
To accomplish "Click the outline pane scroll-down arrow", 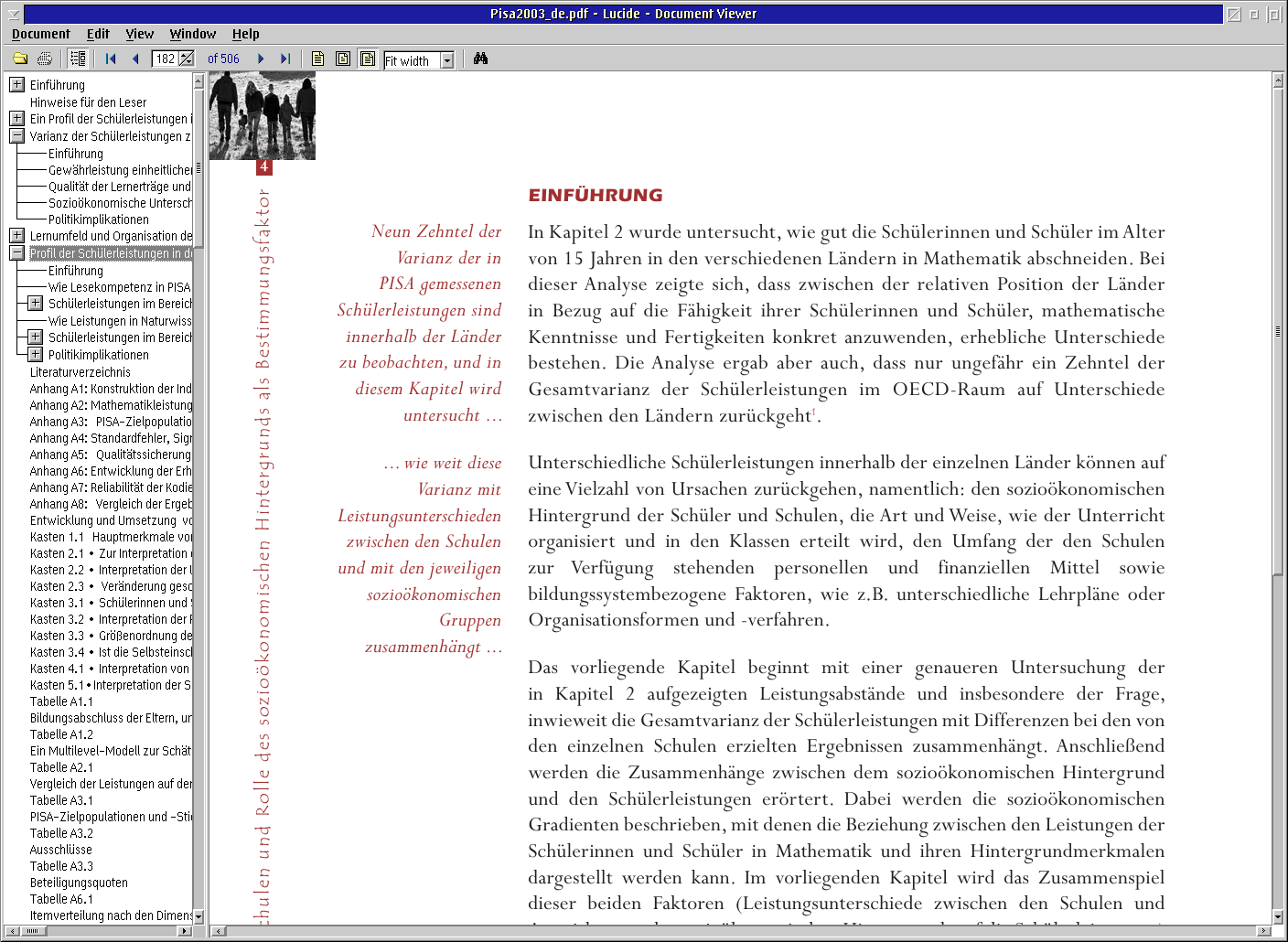I will (199, 916).
